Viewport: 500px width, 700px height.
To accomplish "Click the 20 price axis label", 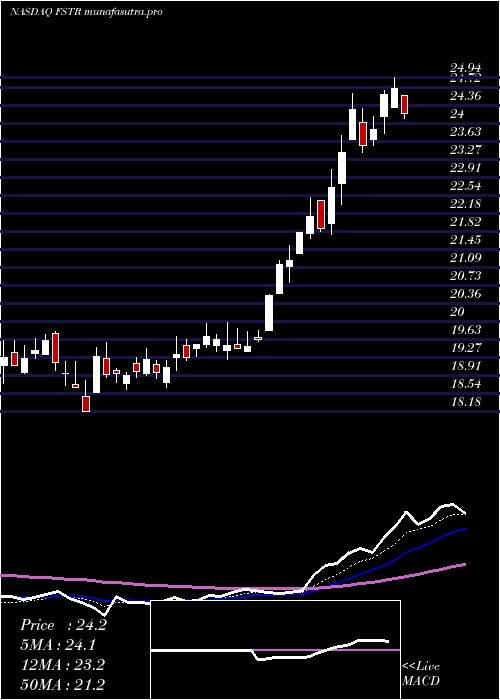I will click(457, 312).
